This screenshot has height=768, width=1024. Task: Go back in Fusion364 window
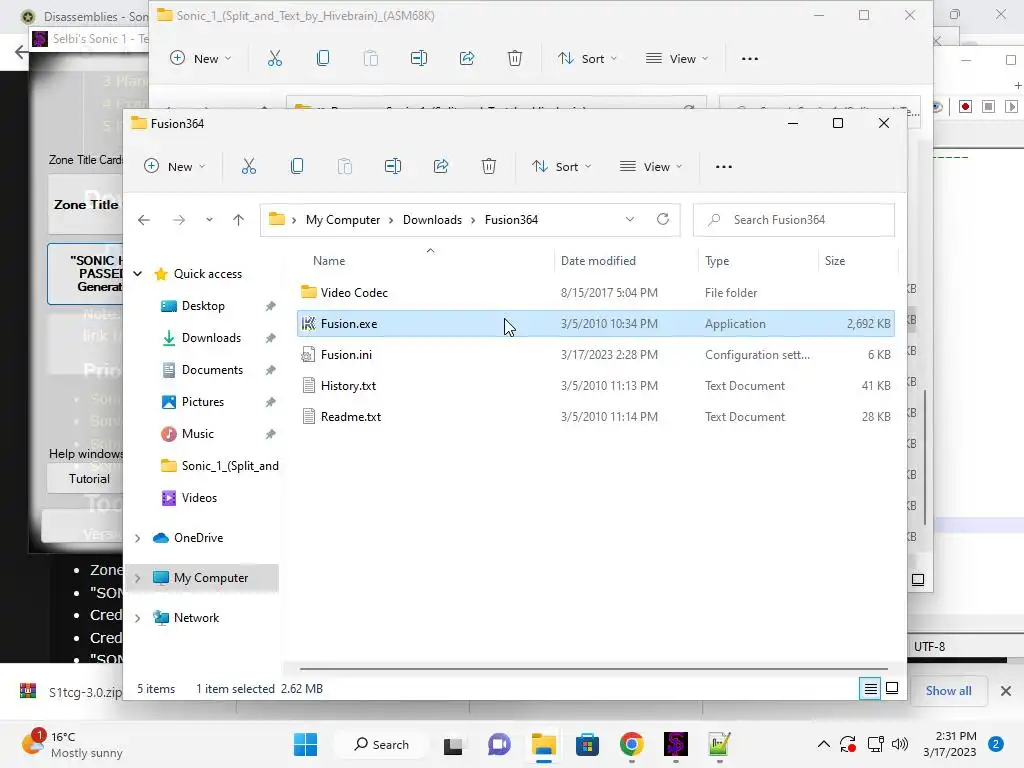[144, 220]
